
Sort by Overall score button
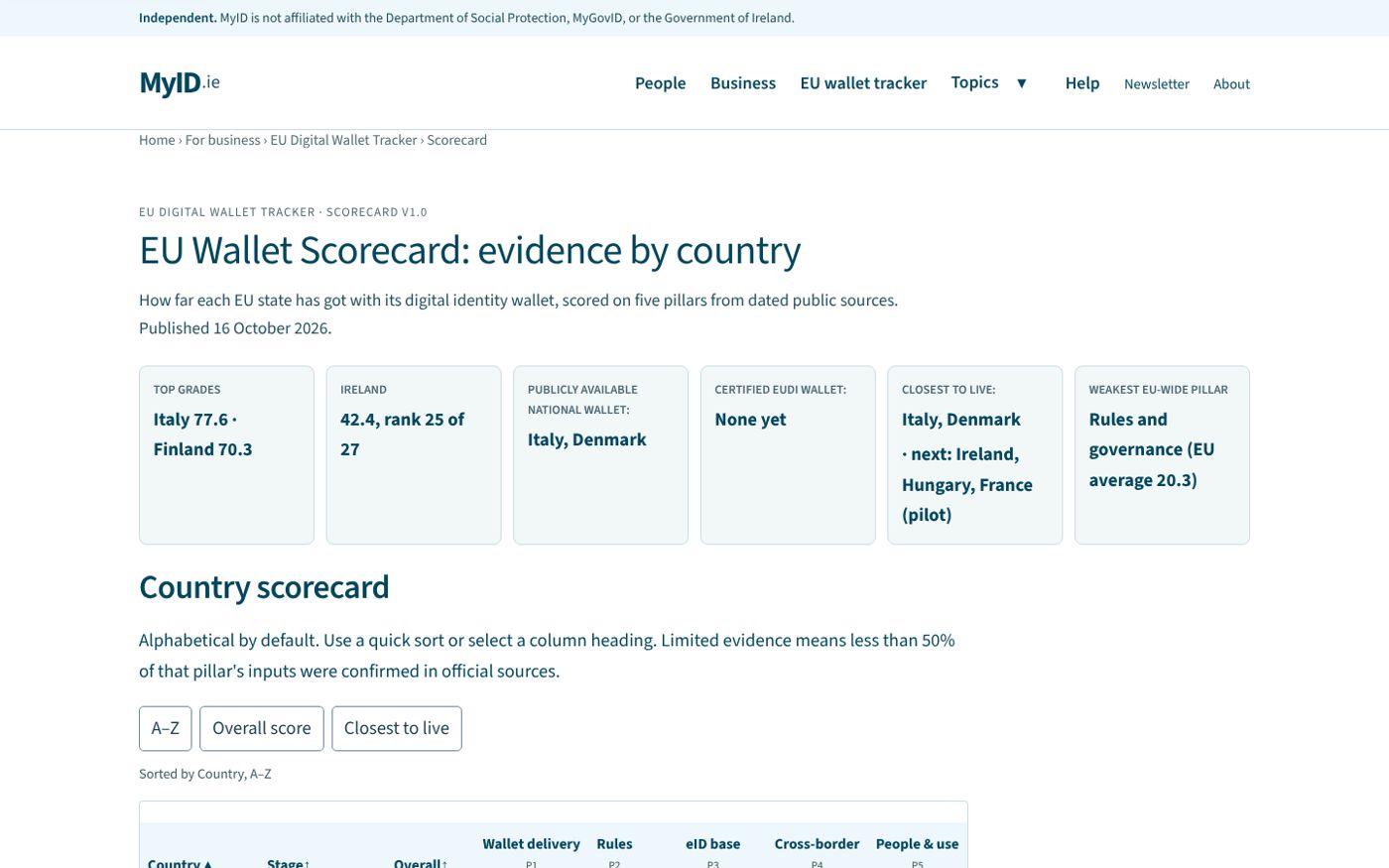click(262, 728)
